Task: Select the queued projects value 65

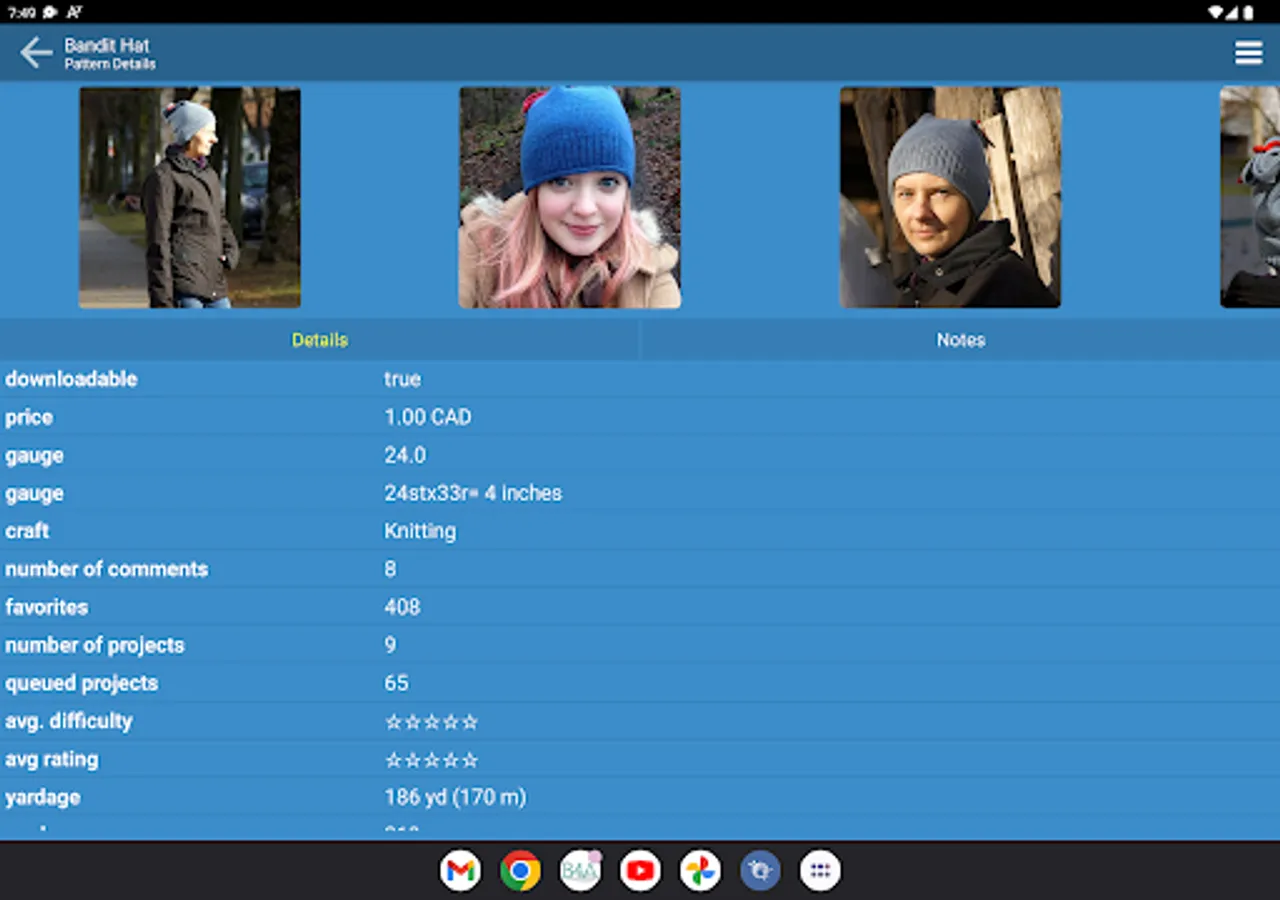Action: click(x=396, y=683)
